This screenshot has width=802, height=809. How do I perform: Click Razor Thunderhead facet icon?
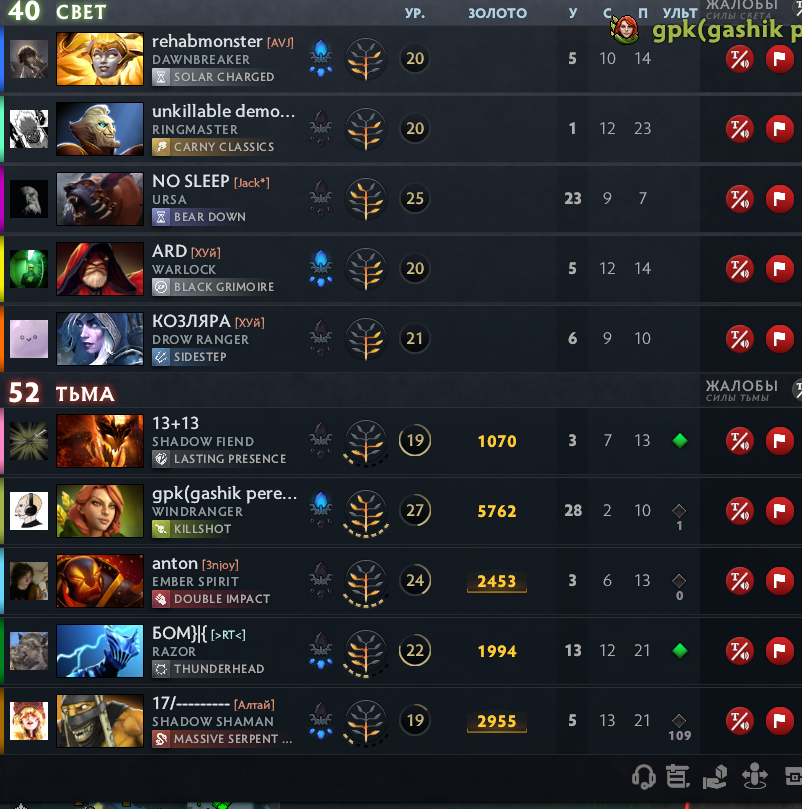pos(161,669)
